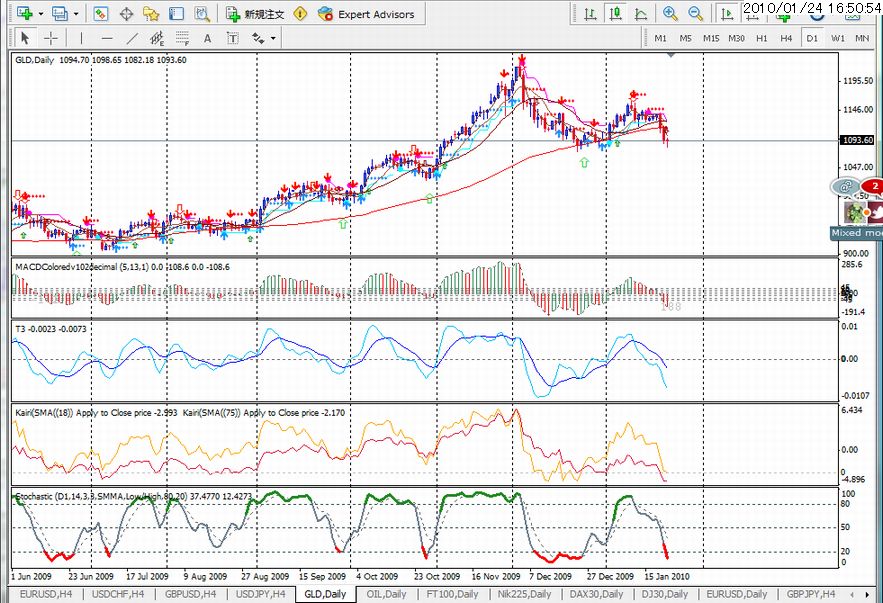Expand the new chart dropdown arrow
The height and width of the screenshot is (603, 883).
coord(41,14)
